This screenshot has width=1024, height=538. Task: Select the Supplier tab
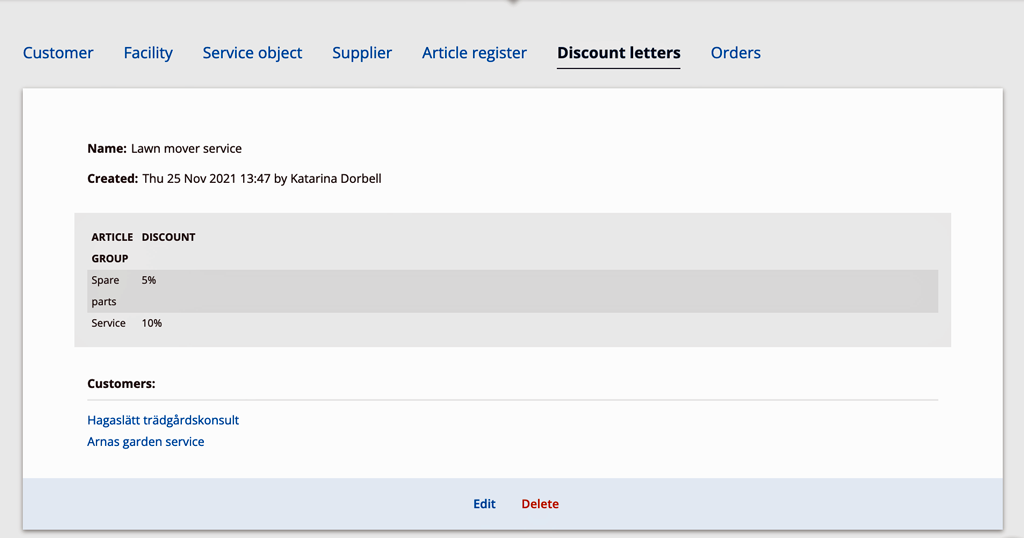point(362,53)
